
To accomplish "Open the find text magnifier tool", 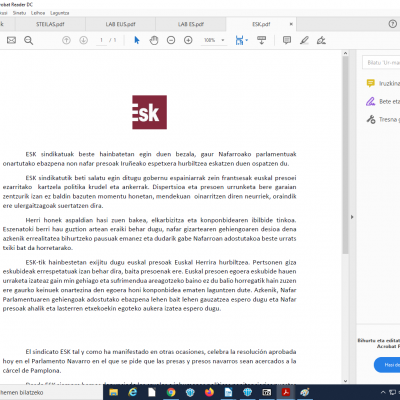I will click(29, 40).
